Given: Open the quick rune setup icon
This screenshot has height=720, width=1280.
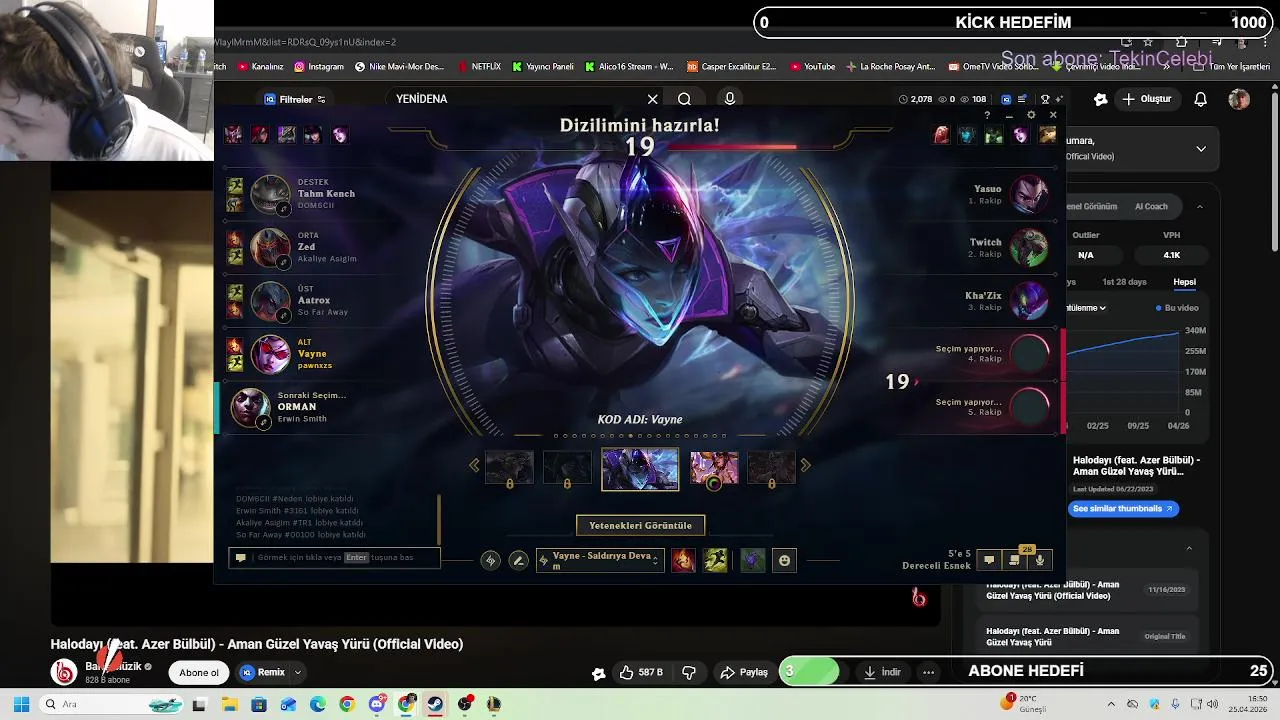Looking at the screenshot, I should coord(490,561).
